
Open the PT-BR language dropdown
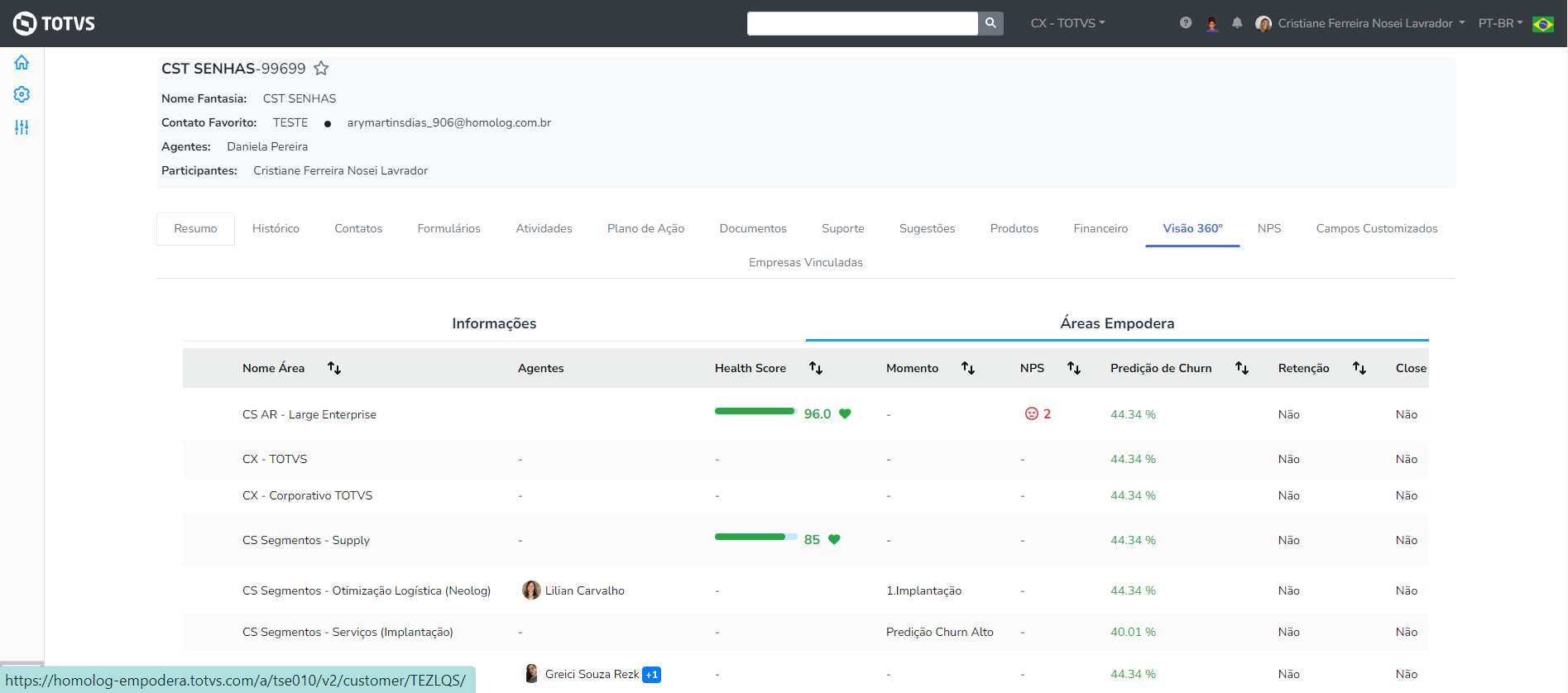pyautogui.click(x=1500, y=23)
